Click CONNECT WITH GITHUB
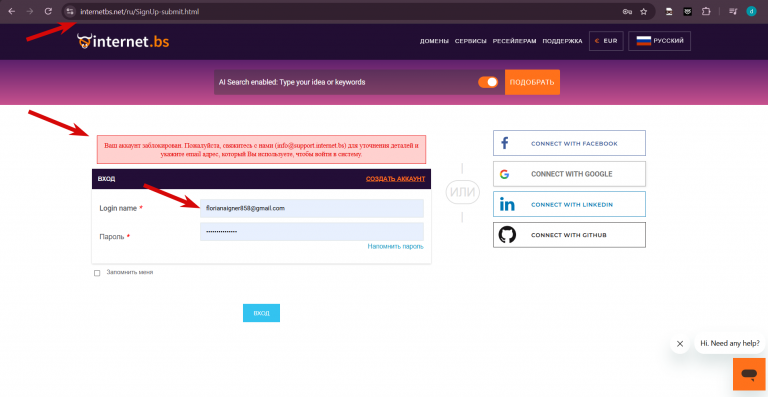 click(569, 235)
